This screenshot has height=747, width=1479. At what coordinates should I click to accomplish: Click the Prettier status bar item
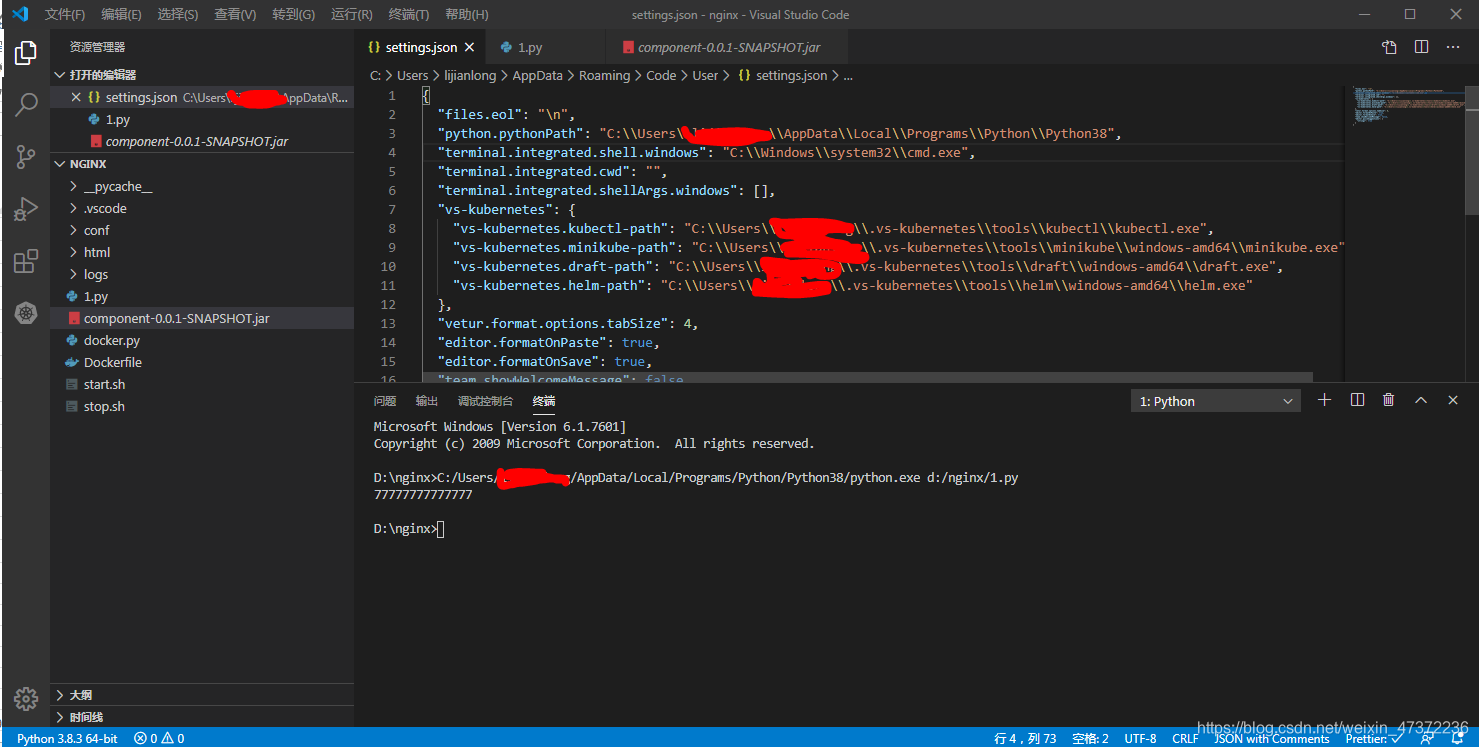click(x=1375, y=738)
